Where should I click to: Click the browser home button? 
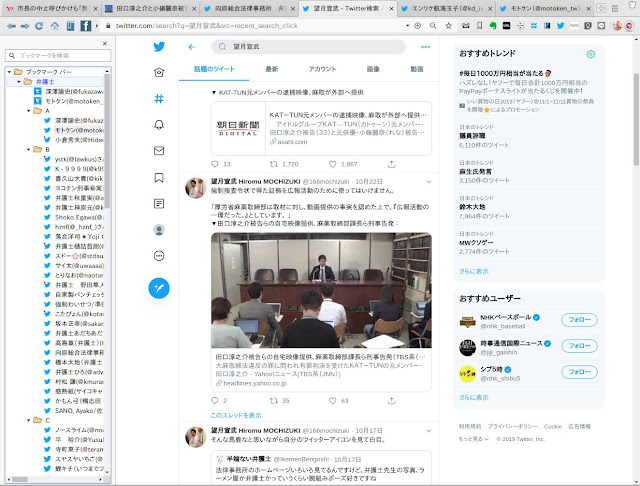coord(55,26)
